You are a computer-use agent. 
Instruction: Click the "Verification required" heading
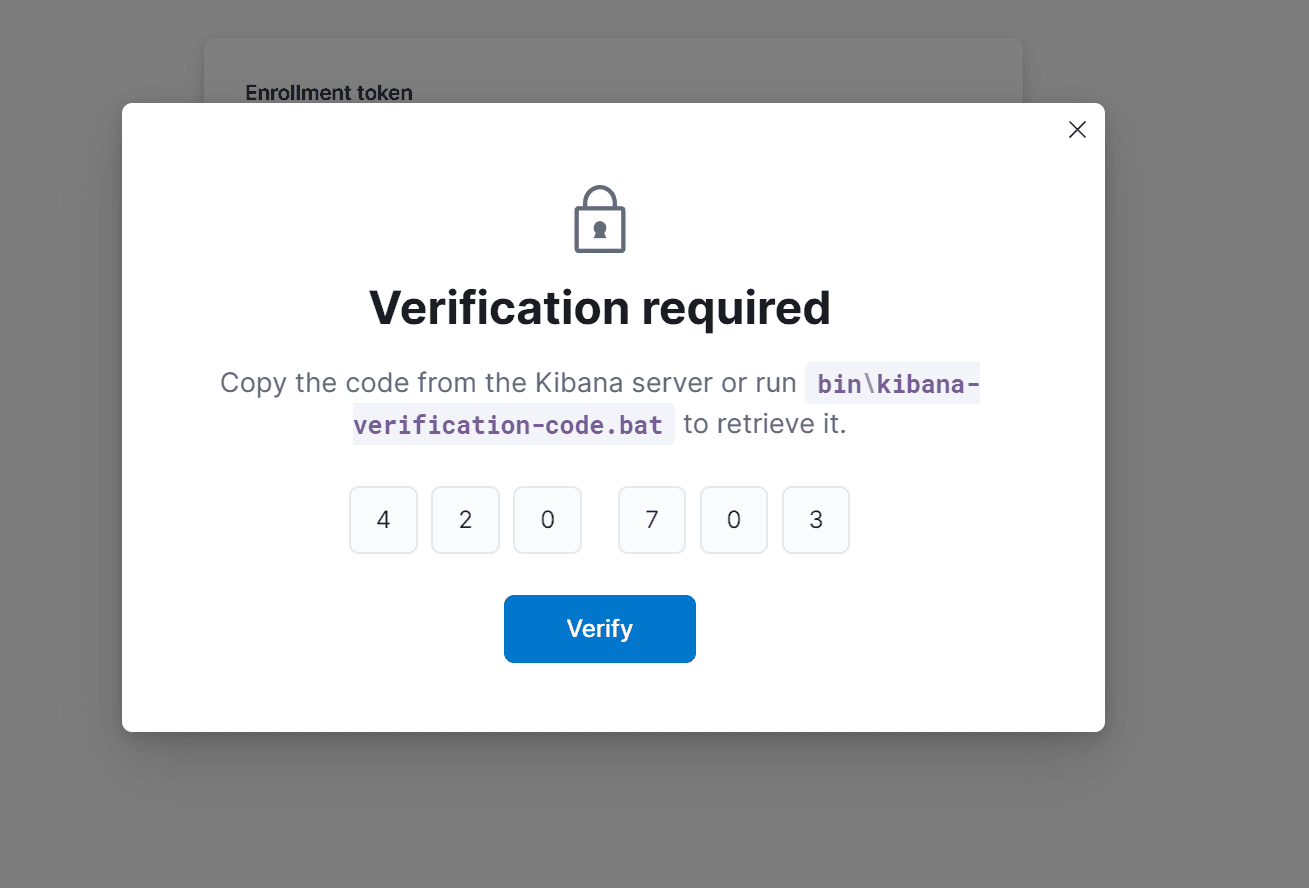pos(600,307)
